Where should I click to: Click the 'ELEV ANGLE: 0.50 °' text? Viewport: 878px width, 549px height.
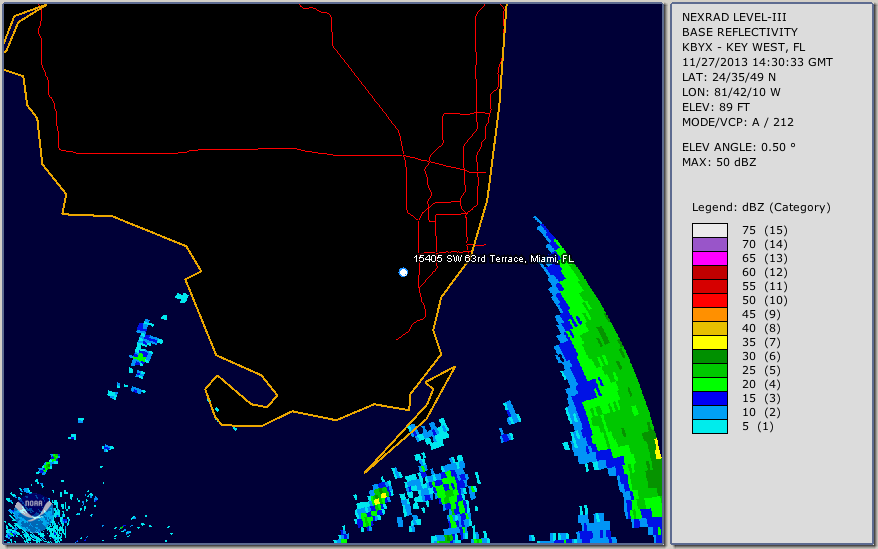pyautogui.click(x=738, y=147)
